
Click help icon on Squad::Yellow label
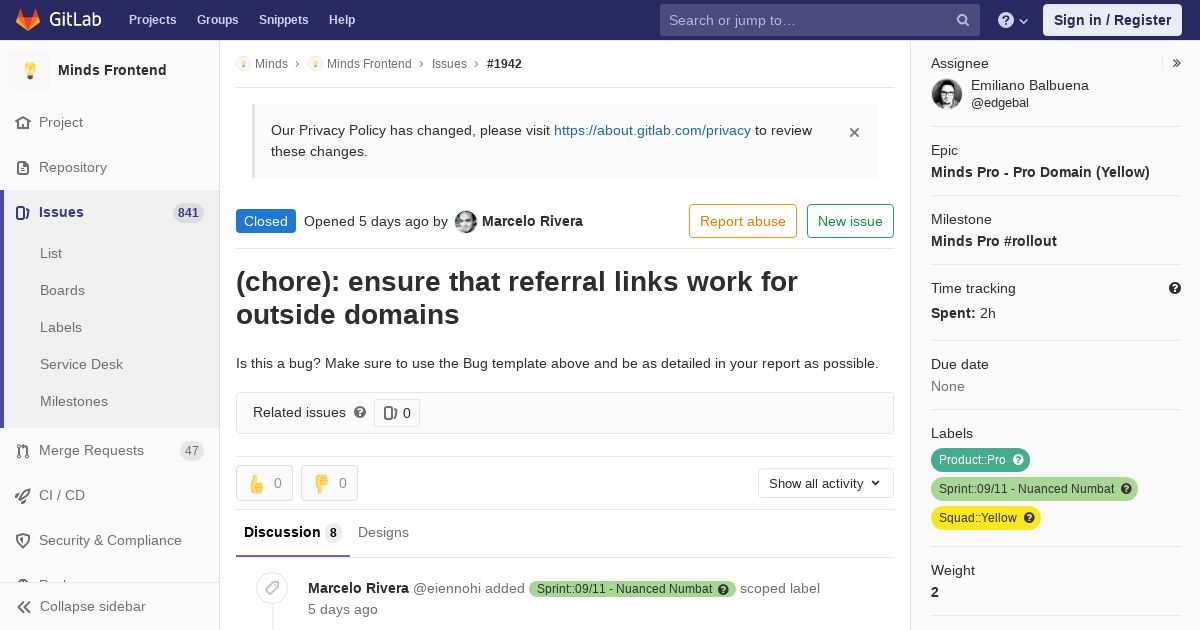(x=1030, y=518)
